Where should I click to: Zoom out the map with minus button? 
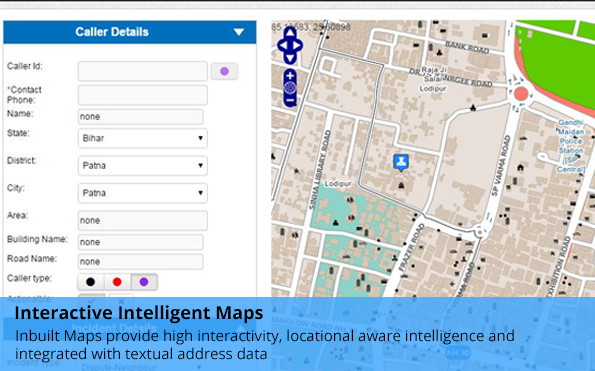coord(290,101)
